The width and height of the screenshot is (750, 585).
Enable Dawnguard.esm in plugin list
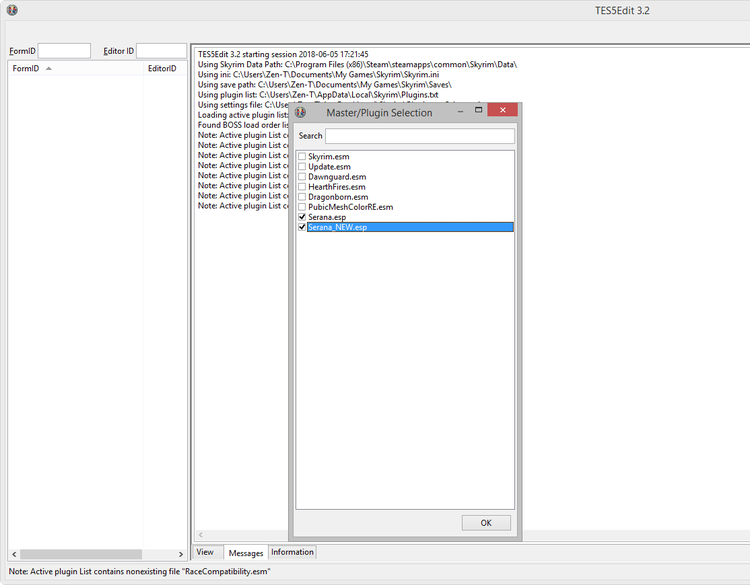302,177
